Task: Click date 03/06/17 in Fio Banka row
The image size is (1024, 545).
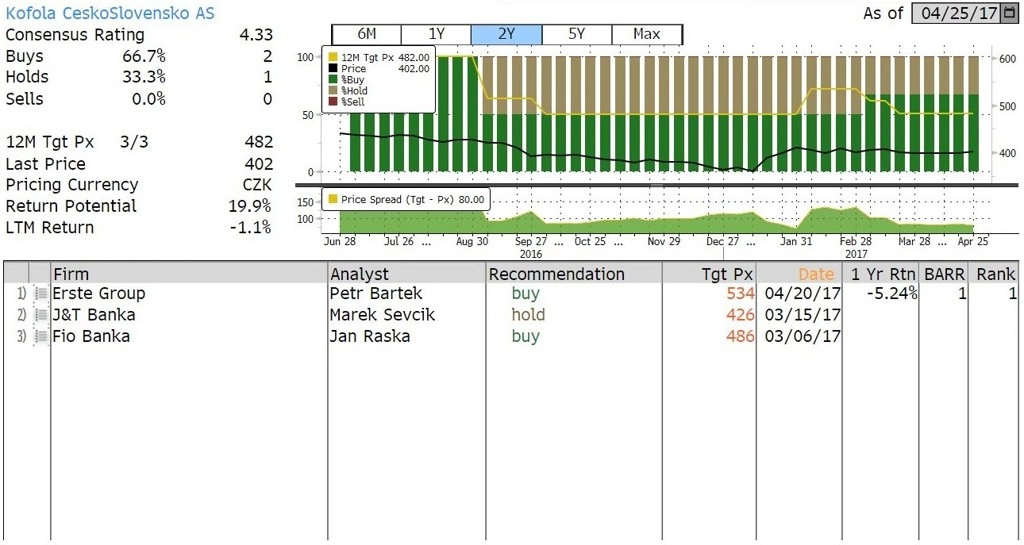Action: [802, 337]
